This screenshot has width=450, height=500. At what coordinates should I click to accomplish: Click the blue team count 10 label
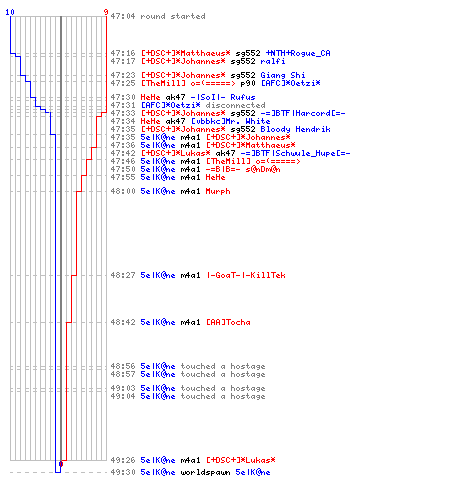(x=10, y=12)
